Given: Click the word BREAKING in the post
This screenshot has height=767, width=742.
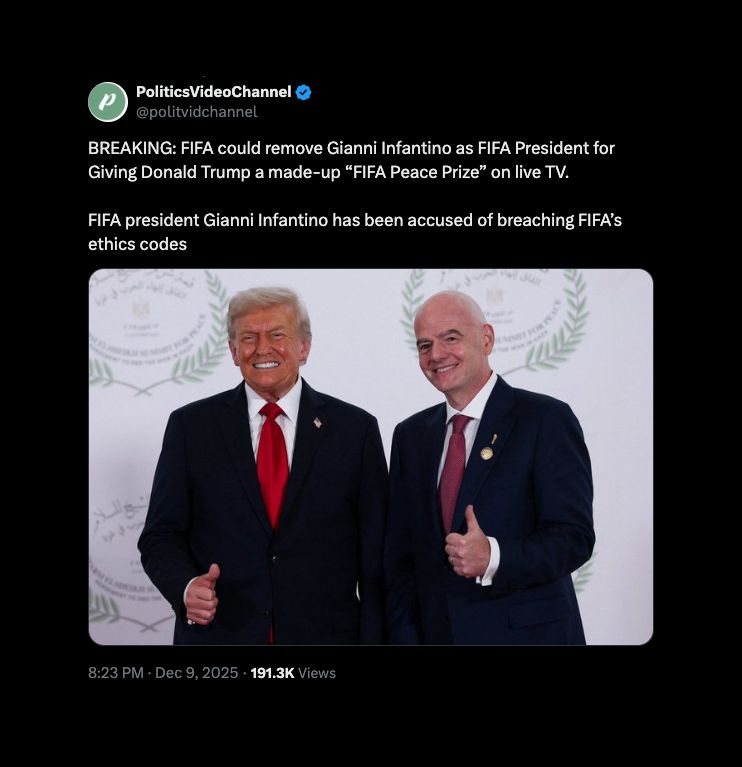Looking at the screenshot, I should (x=132, y=148).
